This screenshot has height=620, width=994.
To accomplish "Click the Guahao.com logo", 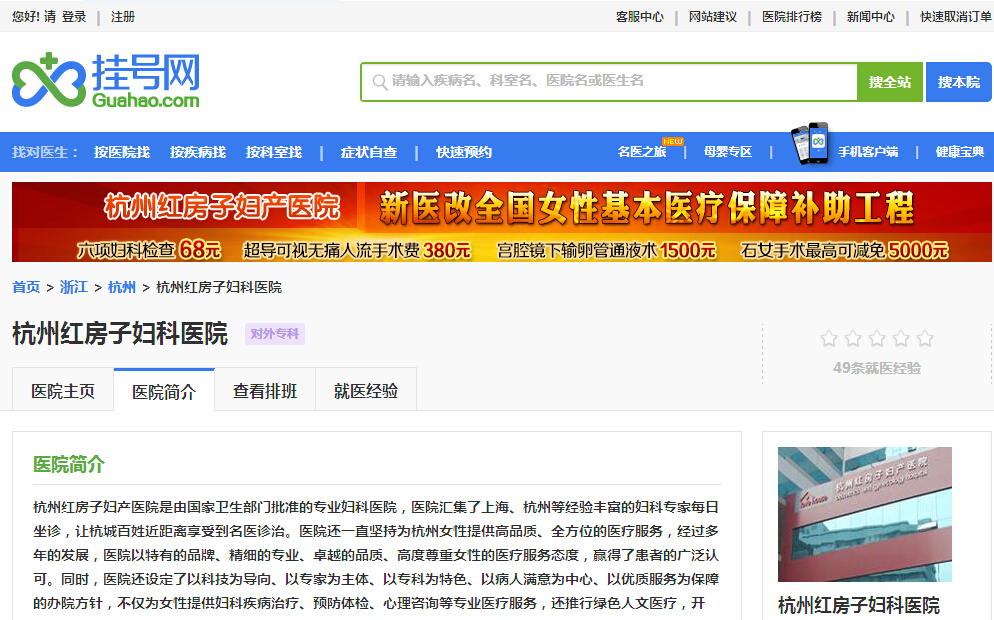I will tap(106, 81).
